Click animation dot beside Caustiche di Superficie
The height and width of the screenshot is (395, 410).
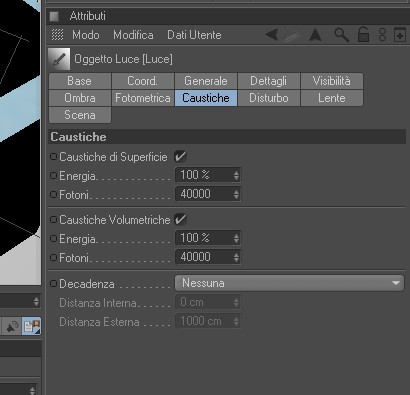[x=53, y=156]
